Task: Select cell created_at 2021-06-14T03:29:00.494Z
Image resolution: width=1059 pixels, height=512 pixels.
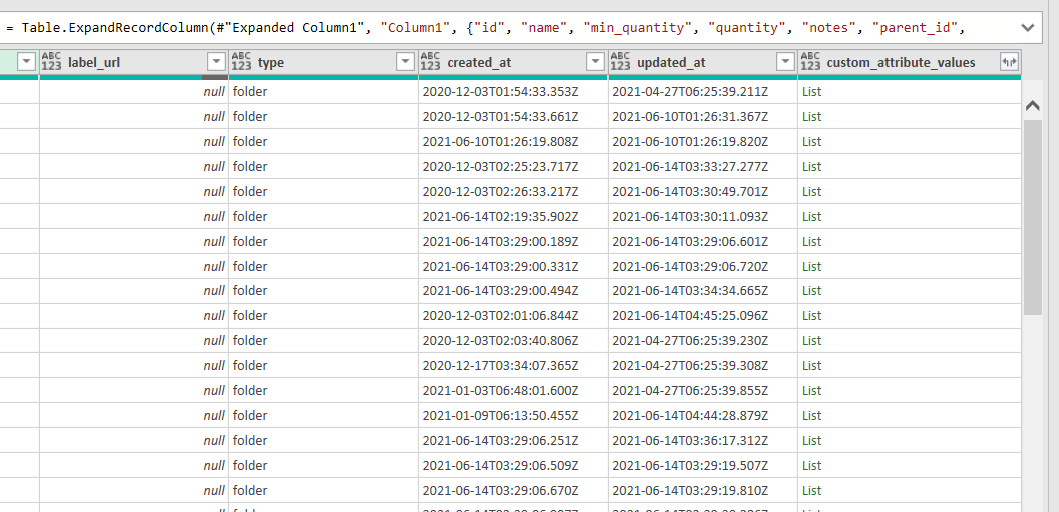Action: point(513,290)
